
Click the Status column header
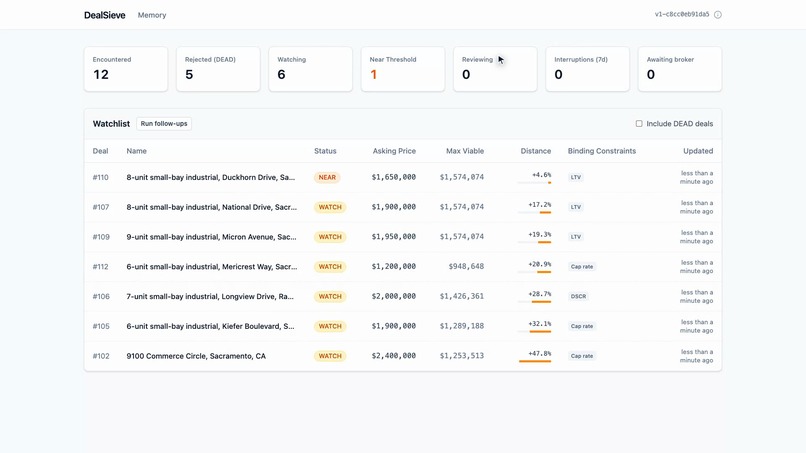coord(325,151)
